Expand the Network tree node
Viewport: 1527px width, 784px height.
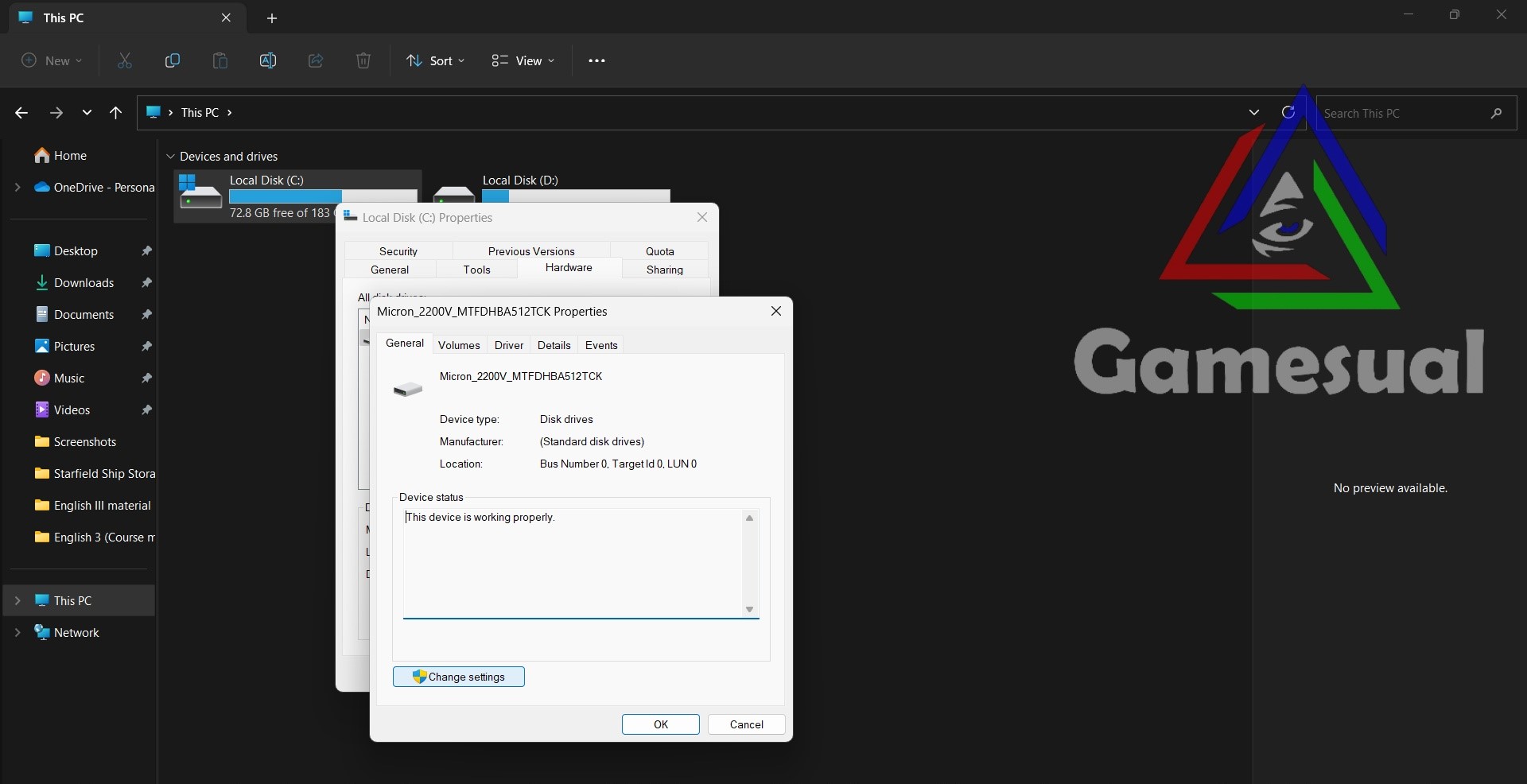tap(17, 633)
